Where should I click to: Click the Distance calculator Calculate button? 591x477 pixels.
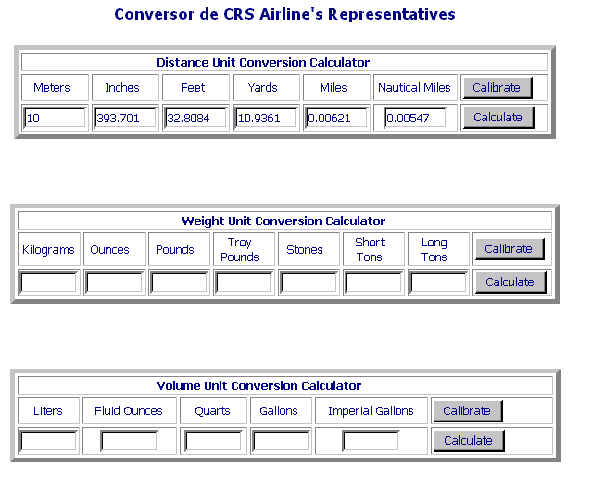(x=498, y=118)
